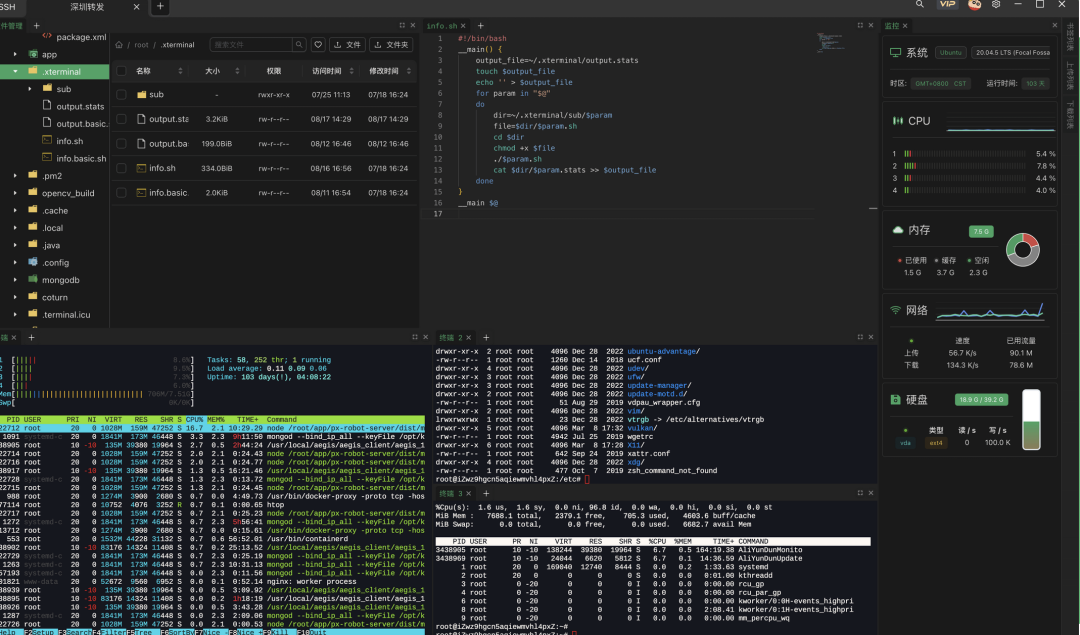Close the 深圳转发 session tab
This screenshot has width=1080, height=635.
[136, 7]
